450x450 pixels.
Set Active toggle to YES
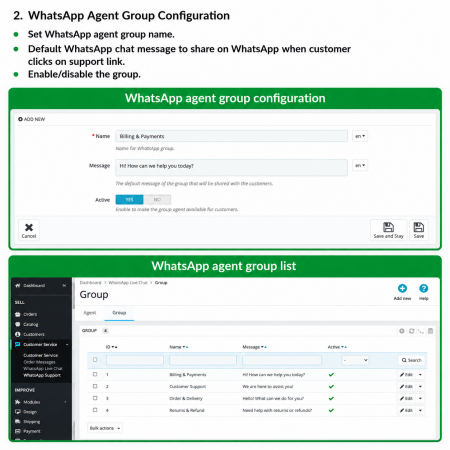pos(129,200)
